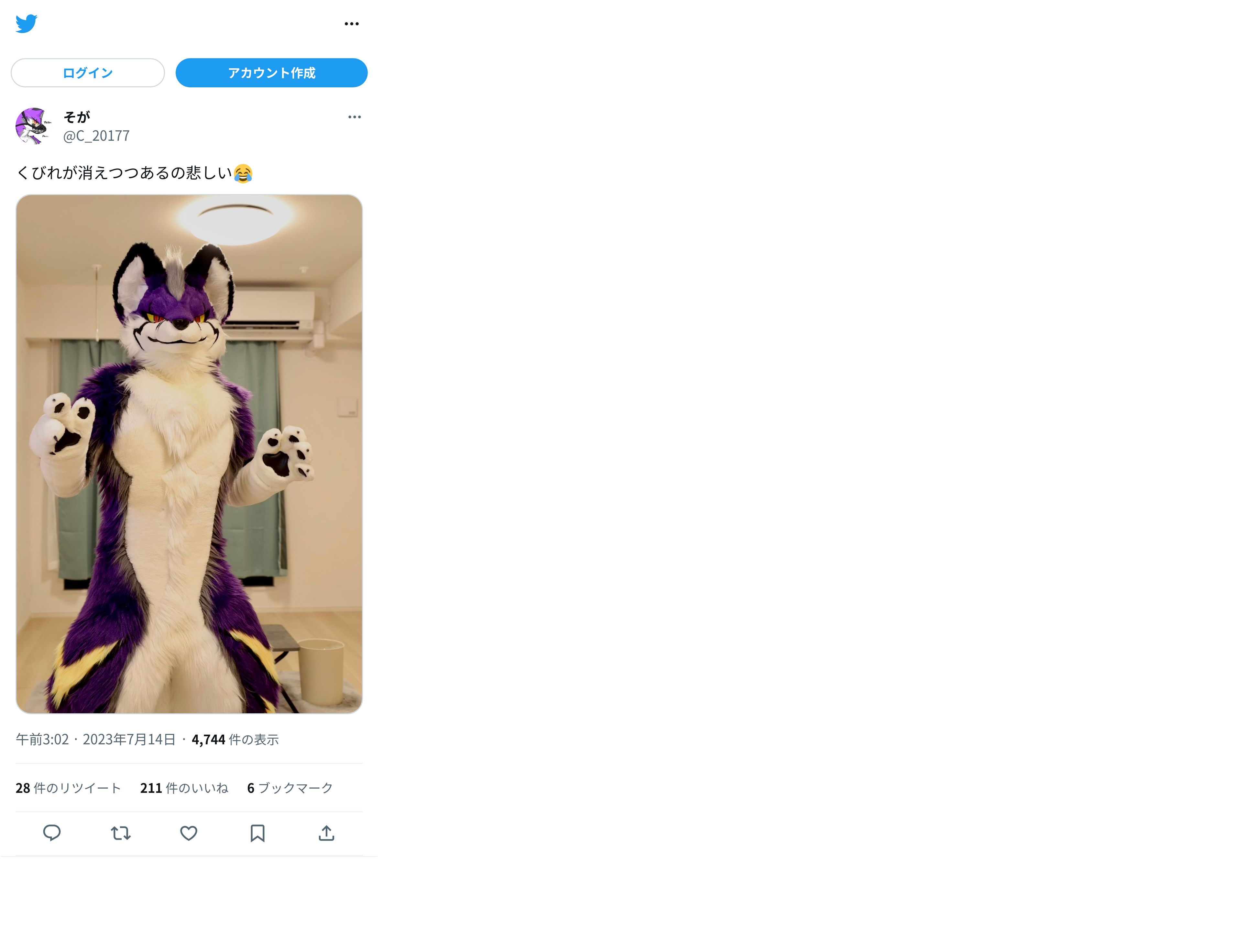Click the 午前3:02 2023年7月14日 timestamp
The width and height of the screenshot is (1246, 952).
pos(96,739)
